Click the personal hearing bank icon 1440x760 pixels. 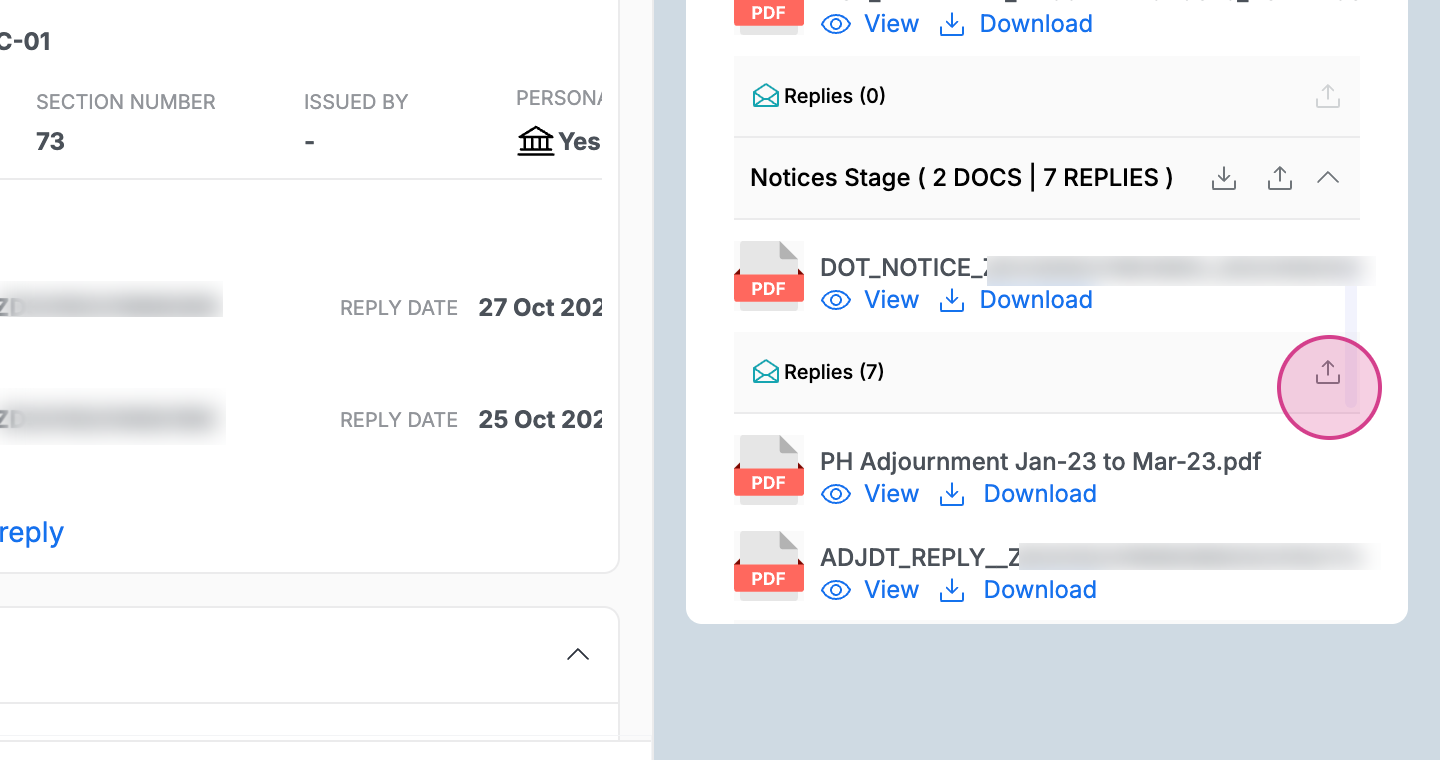(536, 142)
